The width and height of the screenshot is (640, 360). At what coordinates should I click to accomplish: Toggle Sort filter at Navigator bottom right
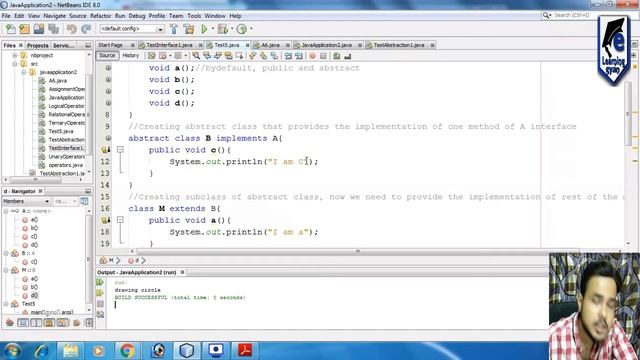pyautogui.click(x=89, y=323)
